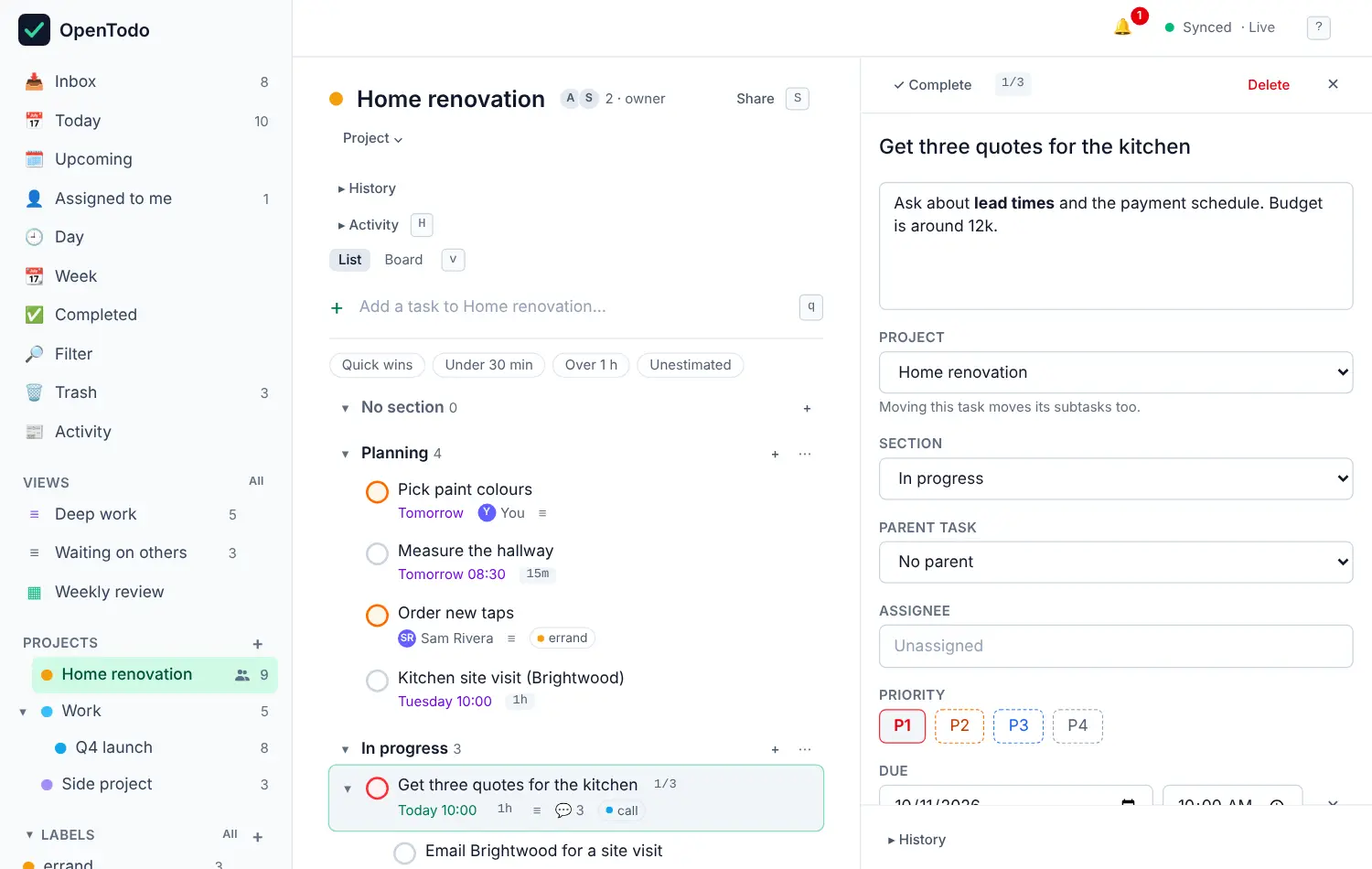Close the task detail panel
Screen dimensions: 1372x869
(1333, 84)
